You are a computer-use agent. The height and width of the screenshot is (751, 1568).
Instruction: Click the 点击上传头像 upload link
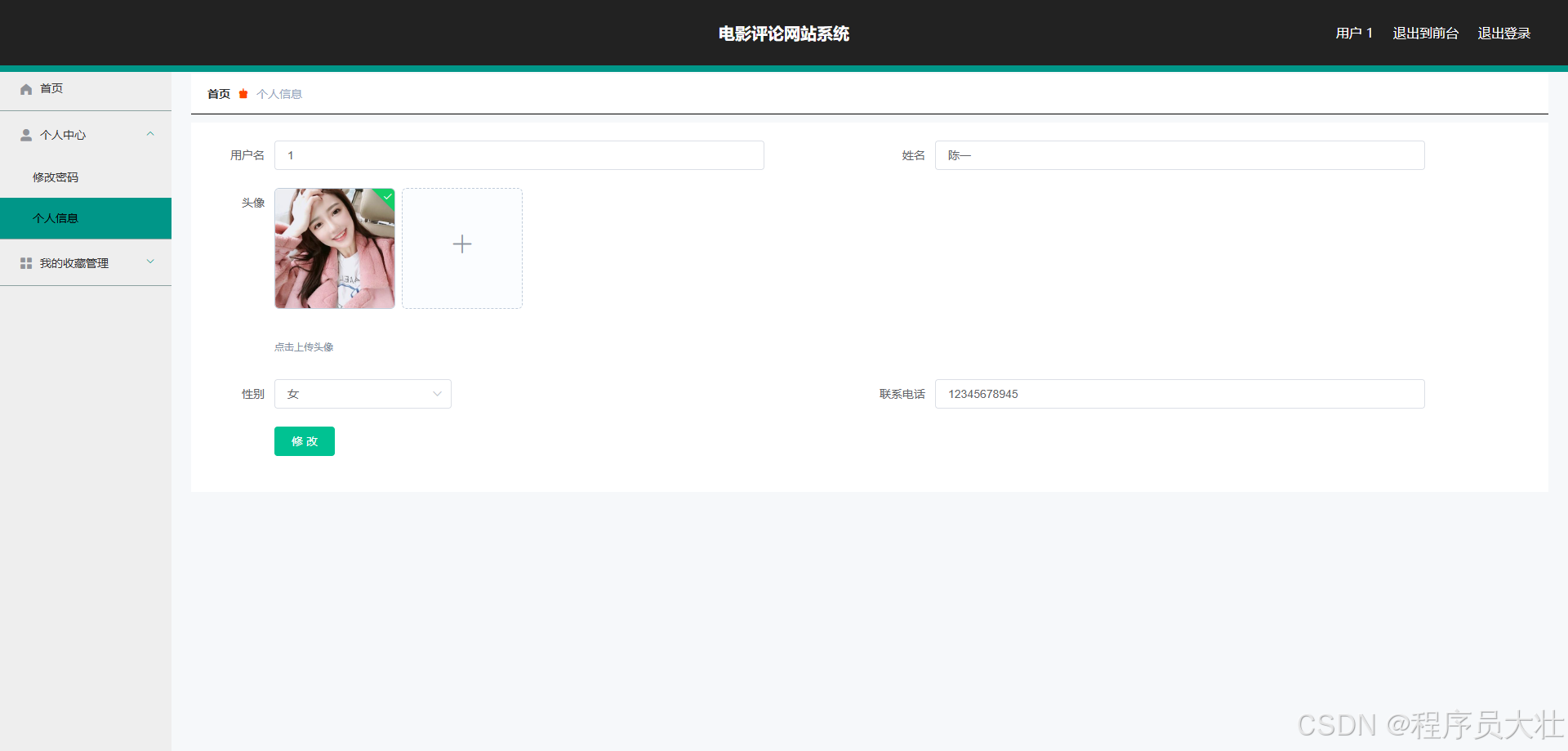pos(304,346)
